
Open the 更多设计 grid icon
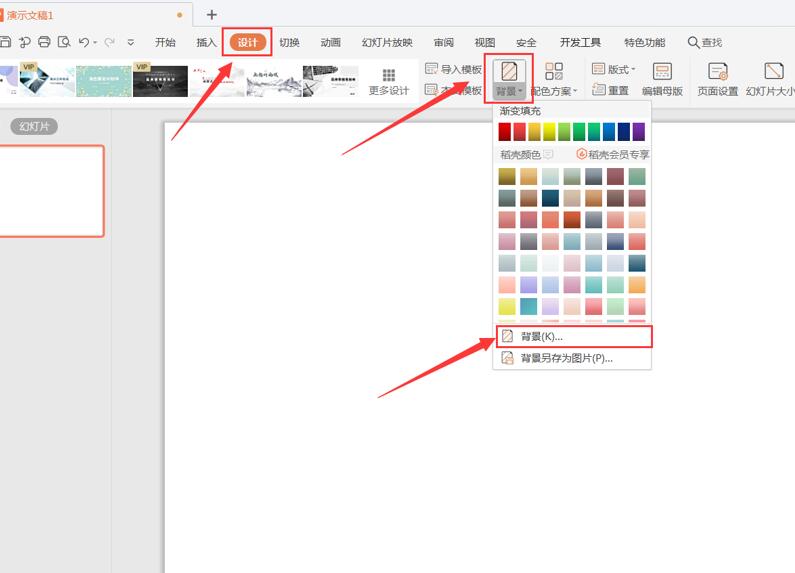(x=389, y=76)
